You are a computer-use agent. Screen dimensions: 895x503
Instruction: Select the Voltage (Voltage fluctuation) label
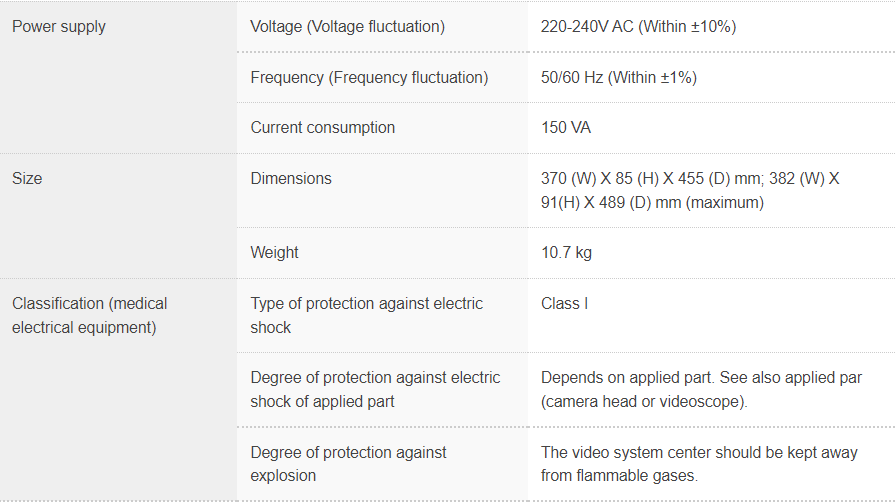[348, 27]
